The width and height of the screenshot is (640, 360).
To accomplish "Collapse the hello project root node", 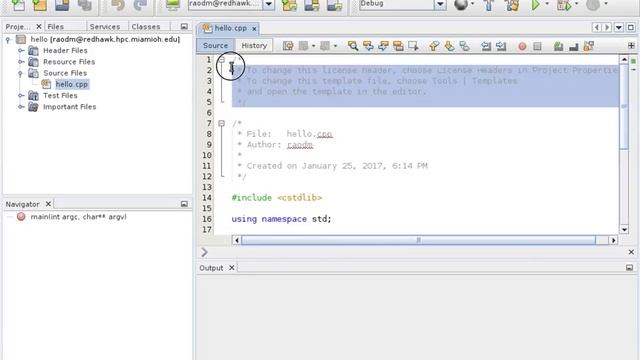I will pyautogui.click(x=8, y=40).
